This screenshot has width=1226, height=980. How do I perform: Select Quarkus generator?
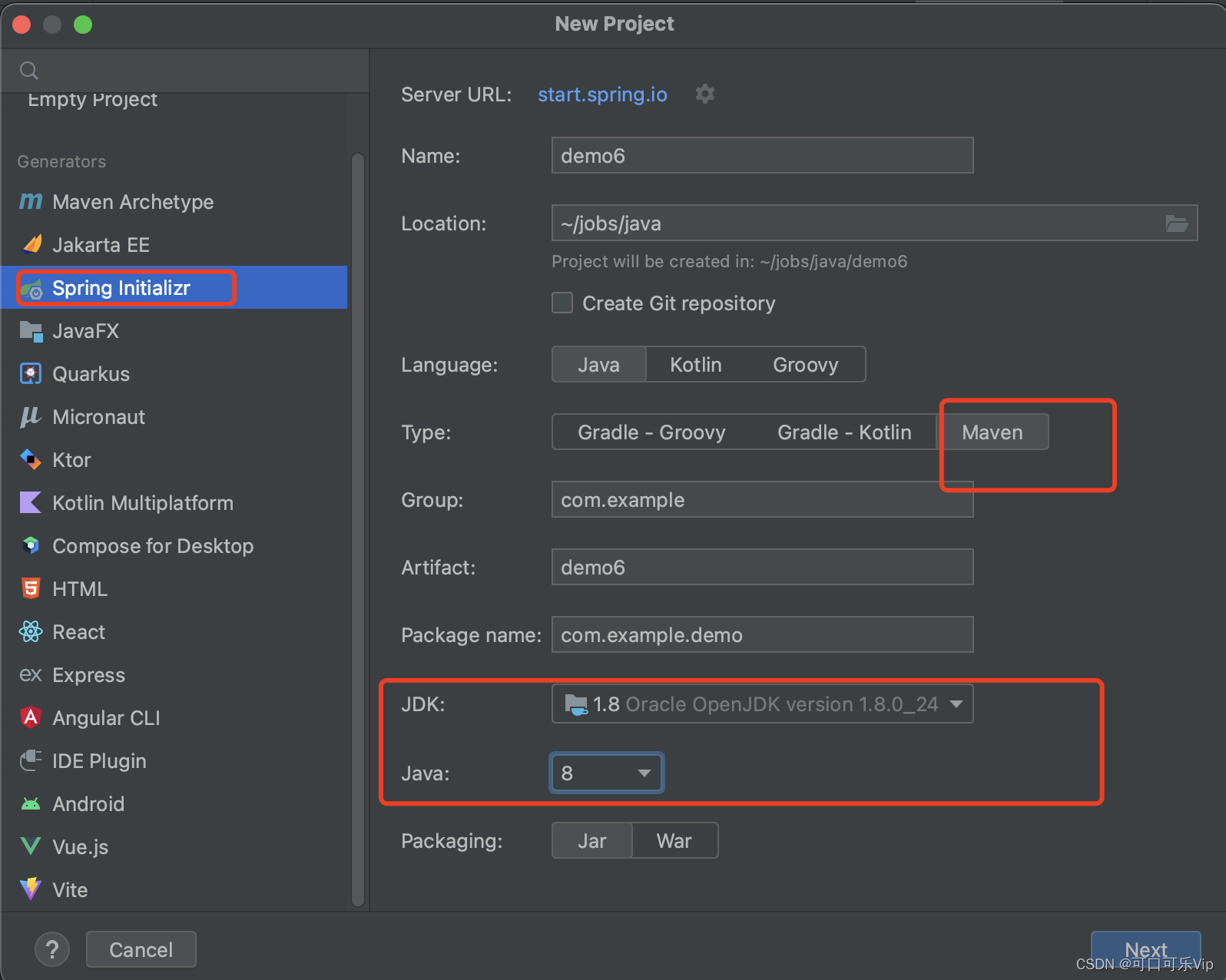(x=174, y=374)
